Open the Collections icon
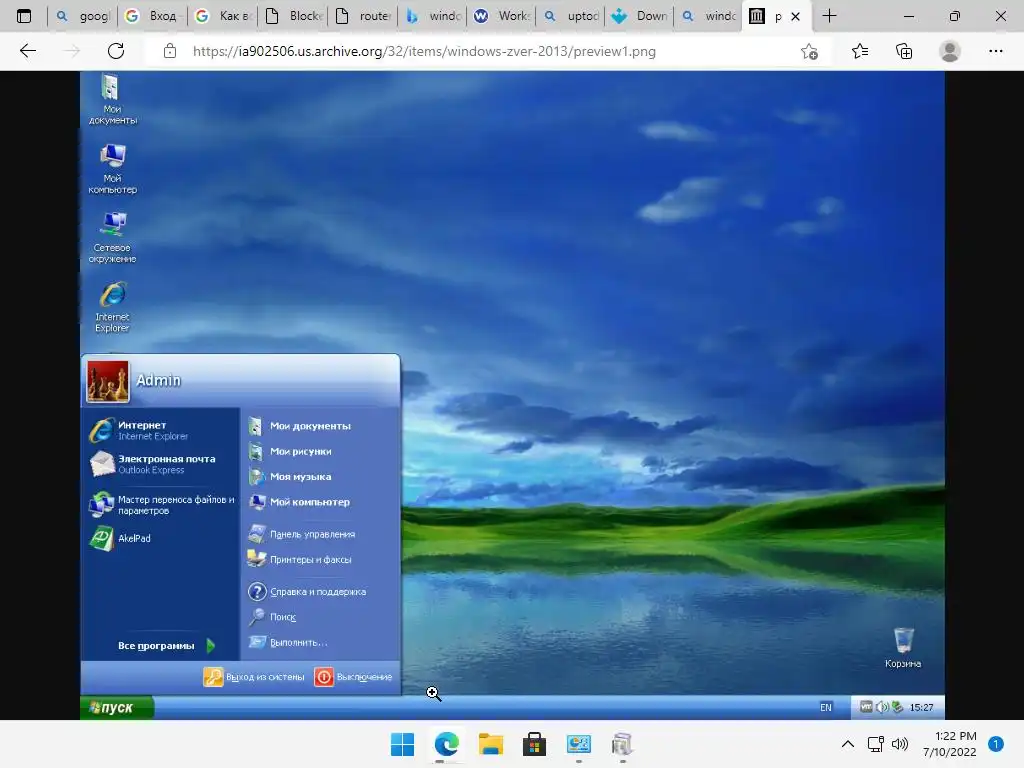The image size is (1024, 768). [904, 51]
